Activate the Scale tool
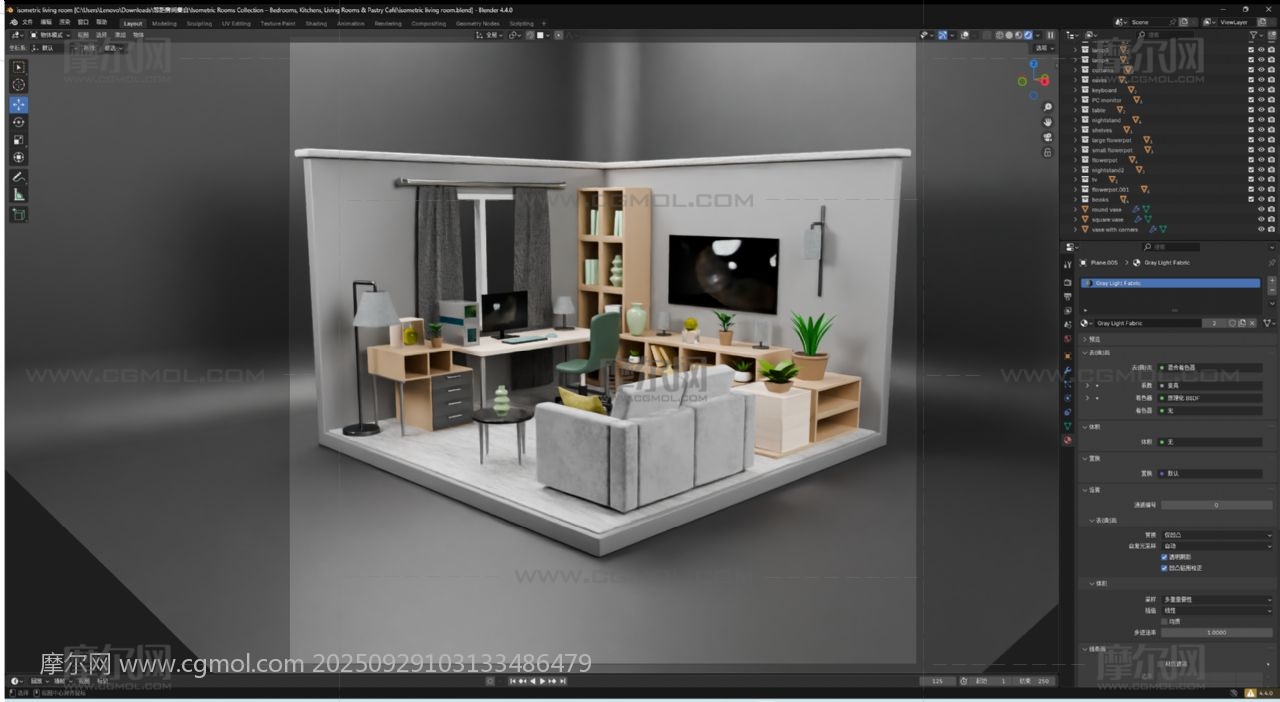This screenshot has width=1280, height=702. coord(19,140)
